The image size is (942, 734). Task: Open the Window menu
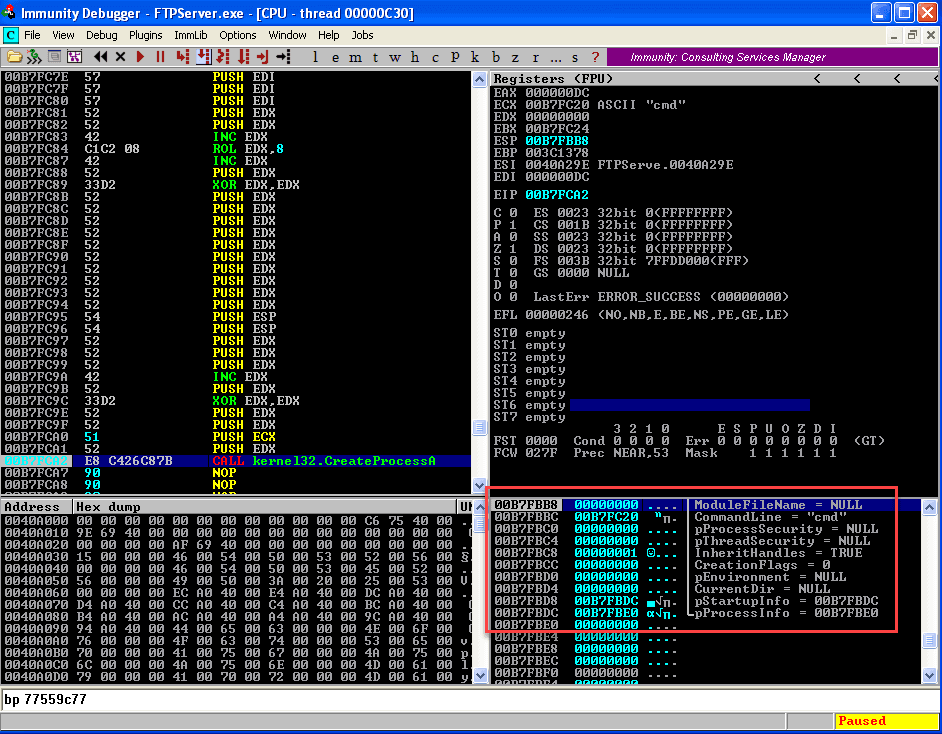point(287,35)
